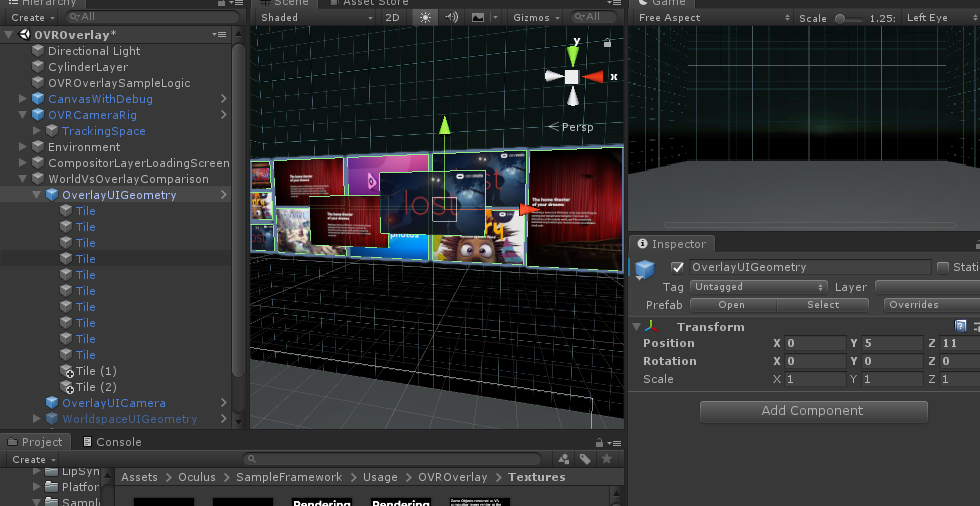Click the OverlayUIGeometry name field in Inspector
The image size is (980, 506).
810,267
